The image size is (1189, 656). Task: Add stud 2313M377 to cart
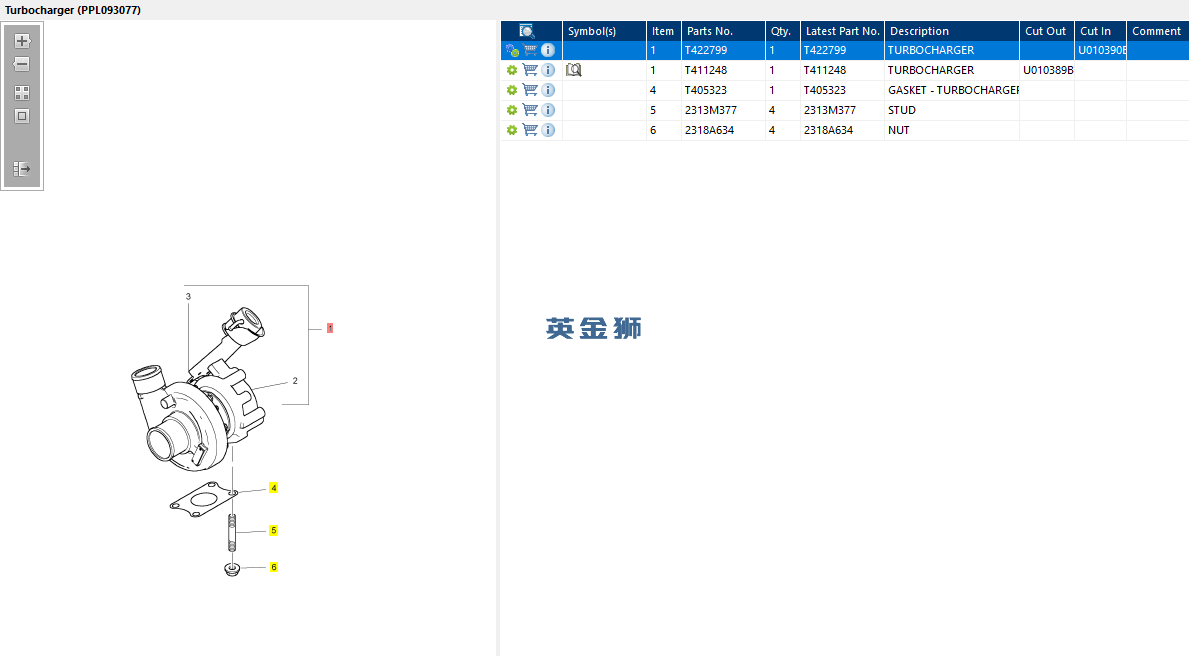(530, 110)
